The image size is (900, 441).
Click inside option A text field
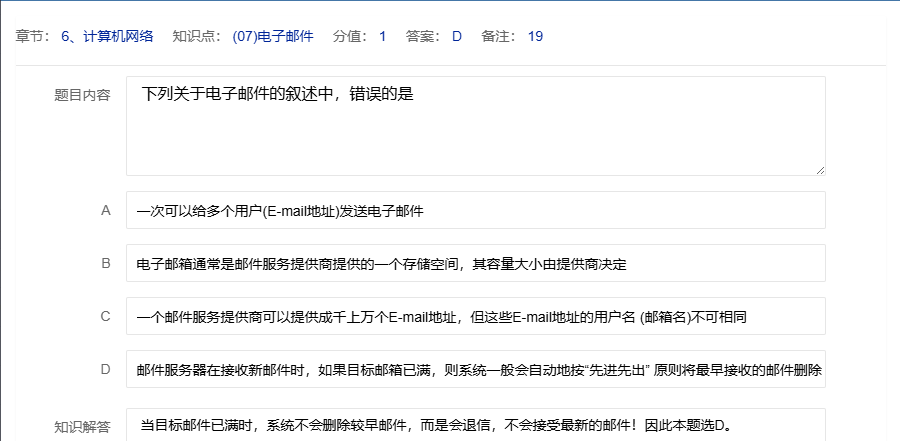point(475,211)
